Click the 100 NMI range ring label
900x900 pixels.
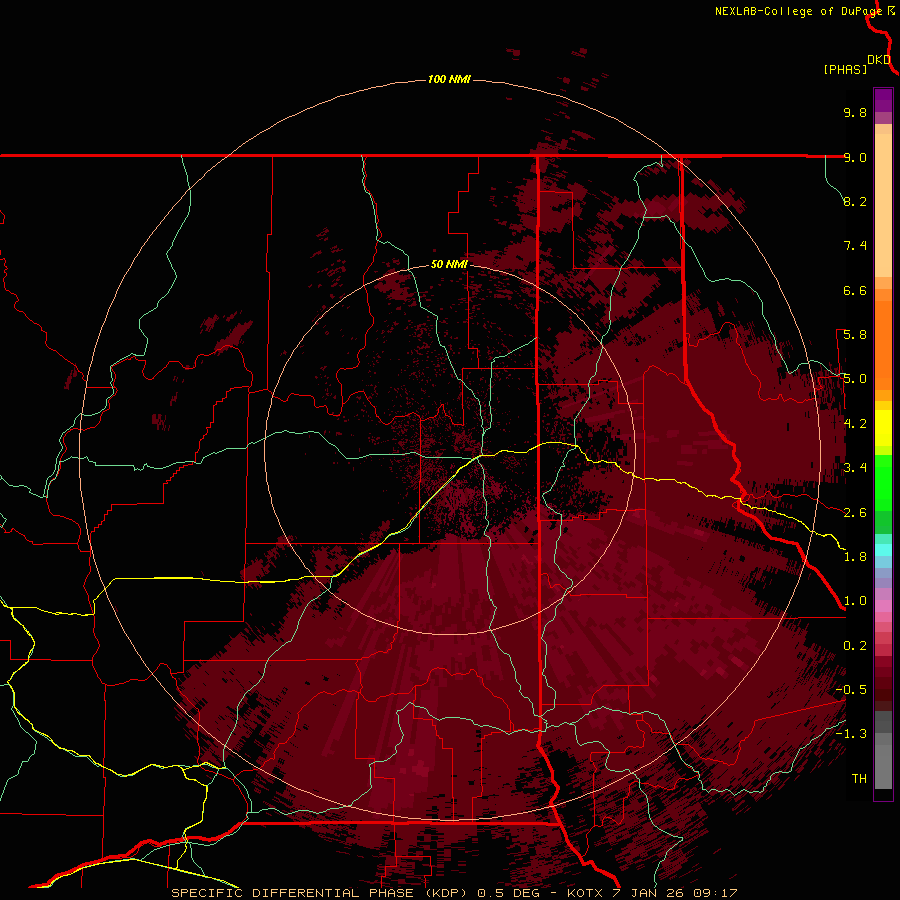(449, 79)
